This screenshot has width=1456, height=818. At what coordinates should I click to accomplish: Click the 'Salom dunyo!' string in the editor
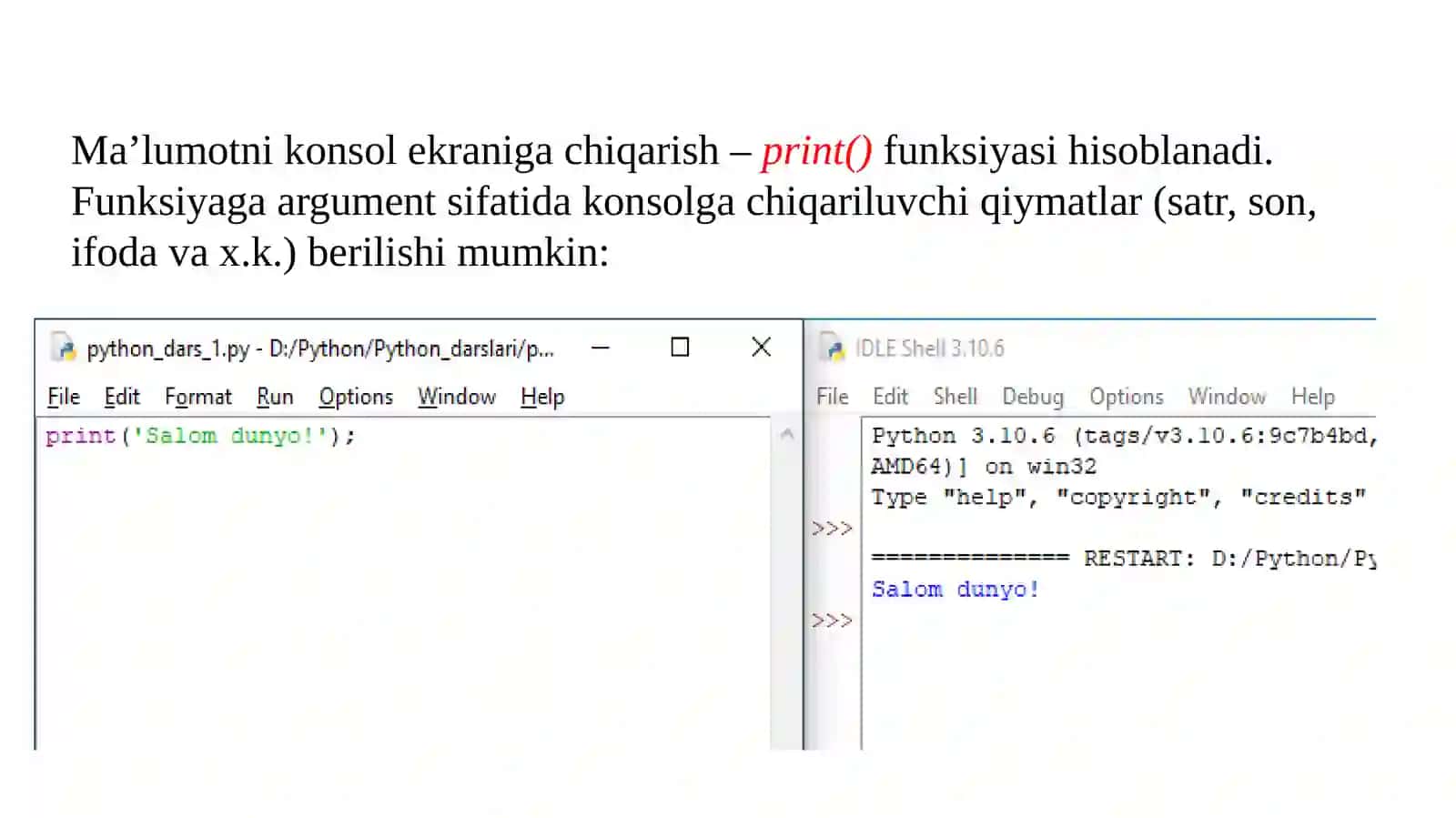click(x=230, y=436)
